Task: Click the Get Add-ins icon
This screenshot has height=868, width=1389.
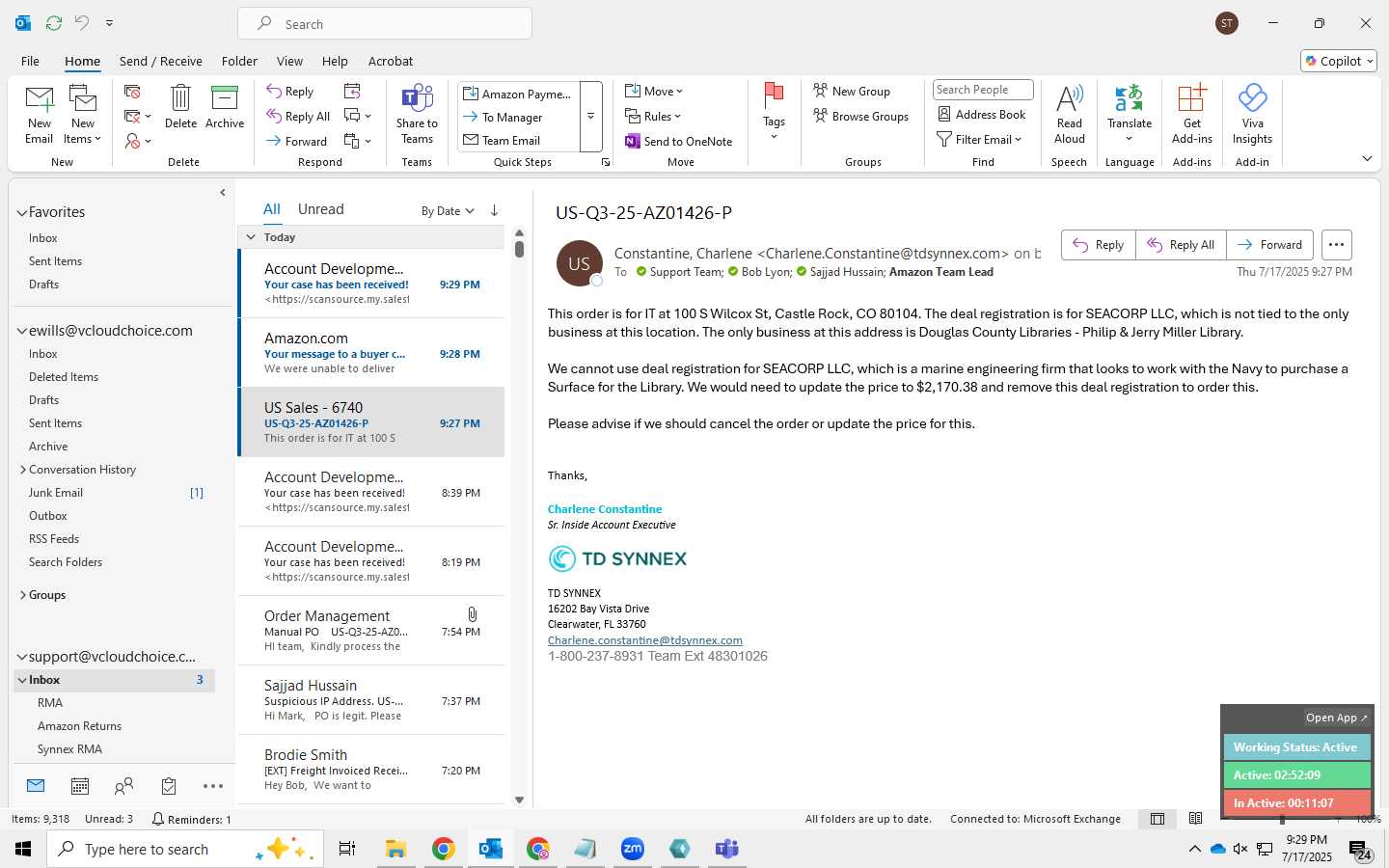Action: (x=1192, y=98)
